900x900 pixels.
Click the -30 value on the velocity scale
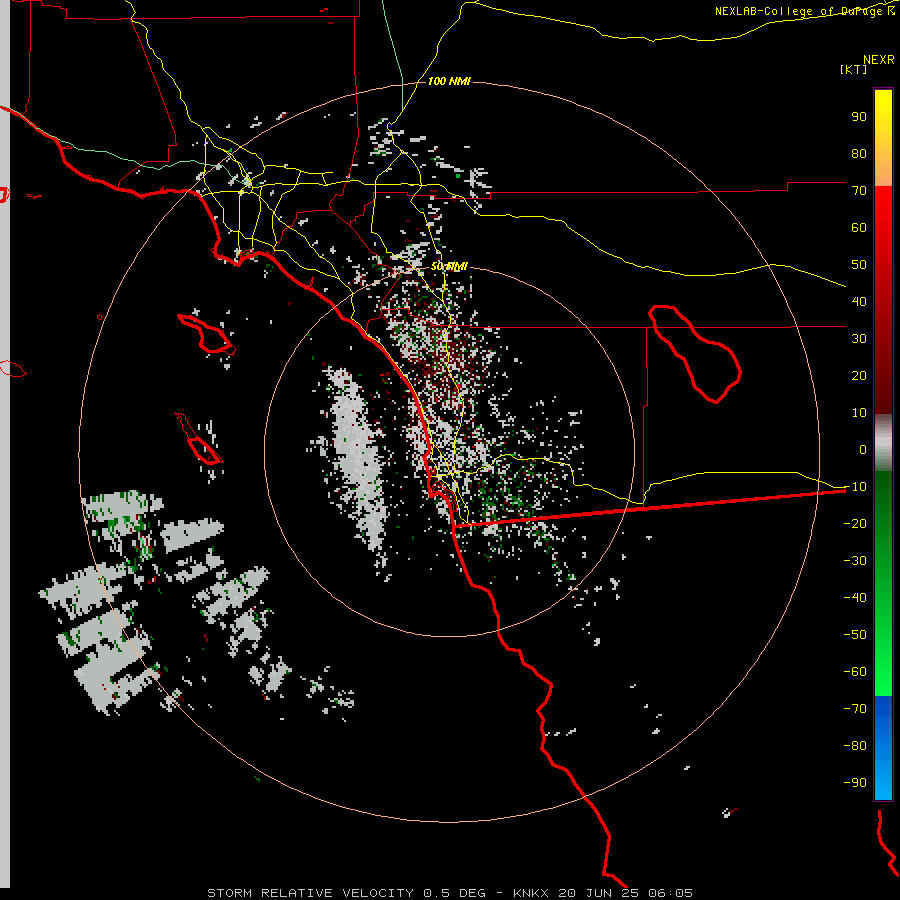[855, 561]
